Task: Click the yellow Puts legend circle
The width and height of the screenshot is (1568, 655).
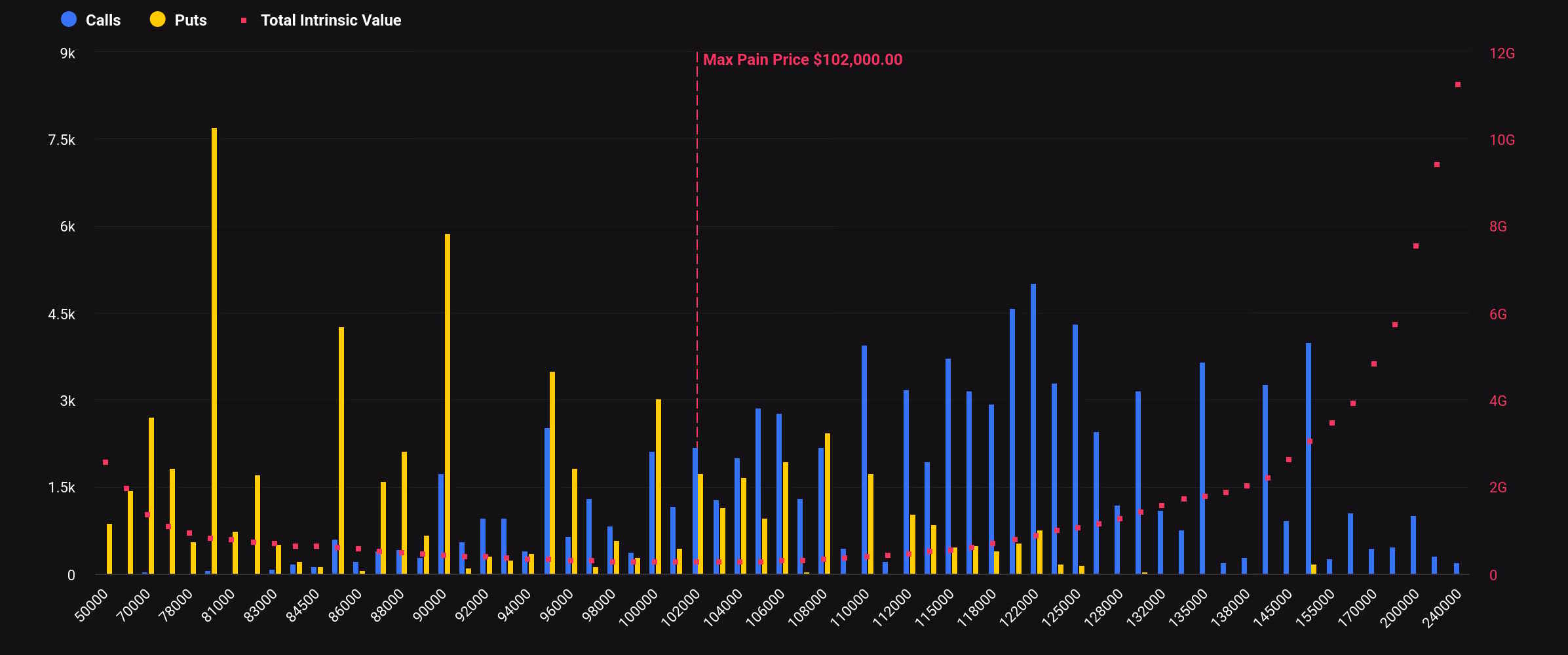Action: coord(157,20)
